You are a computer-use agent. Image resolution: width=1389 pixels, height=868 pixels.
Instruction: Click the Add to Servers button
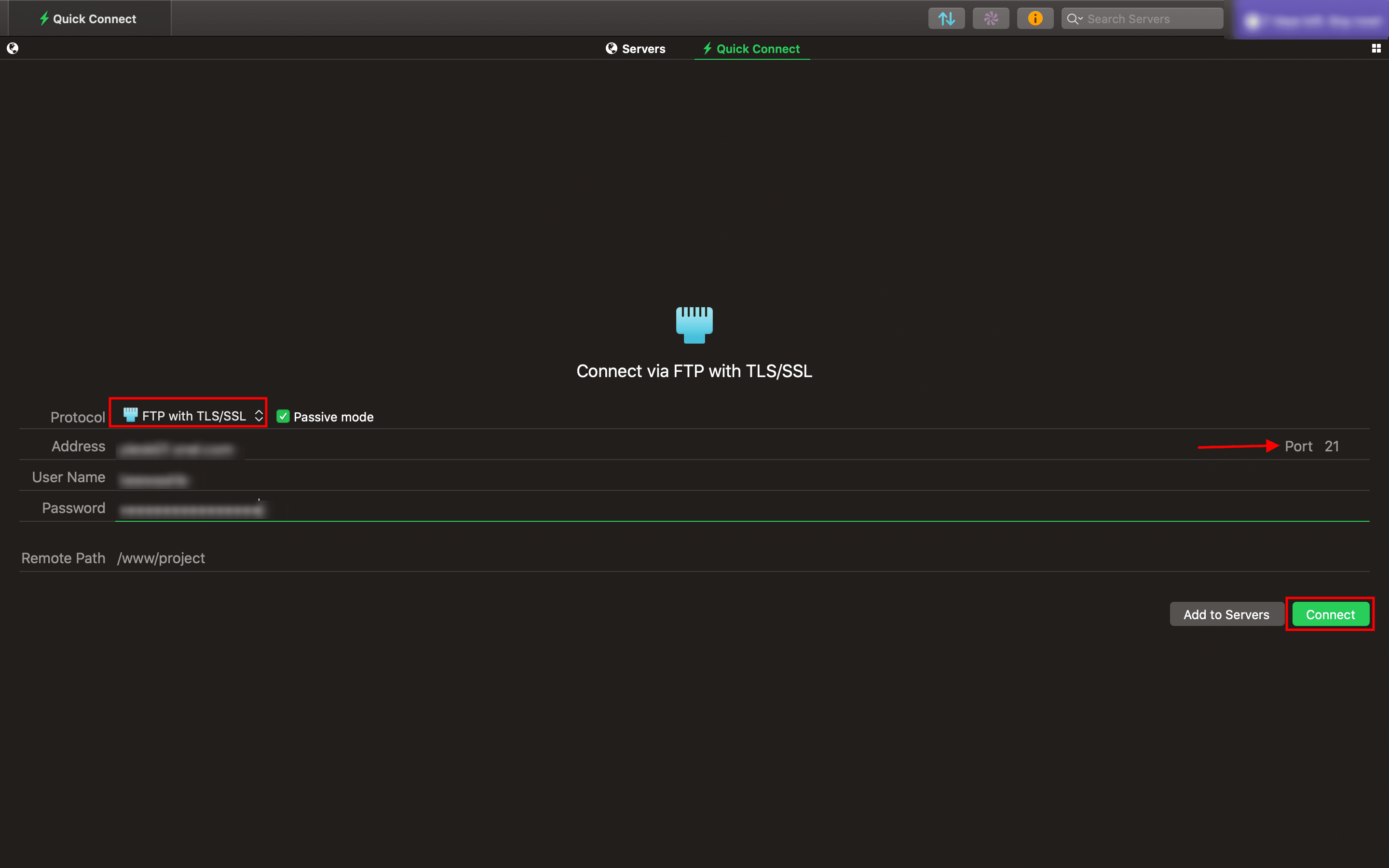click(1226, 614)
